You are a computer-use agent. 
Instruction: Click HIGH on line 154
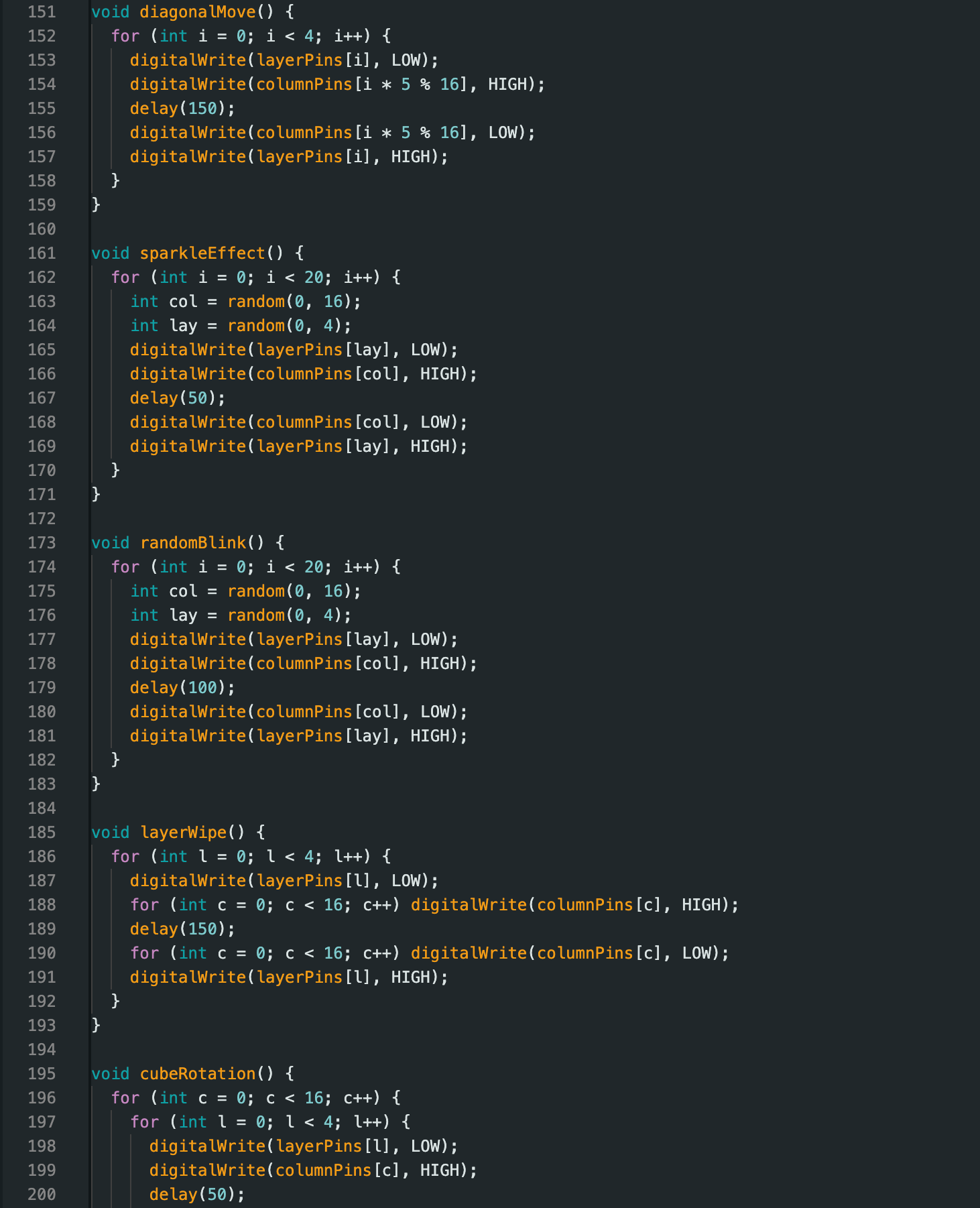click(507, 84)
